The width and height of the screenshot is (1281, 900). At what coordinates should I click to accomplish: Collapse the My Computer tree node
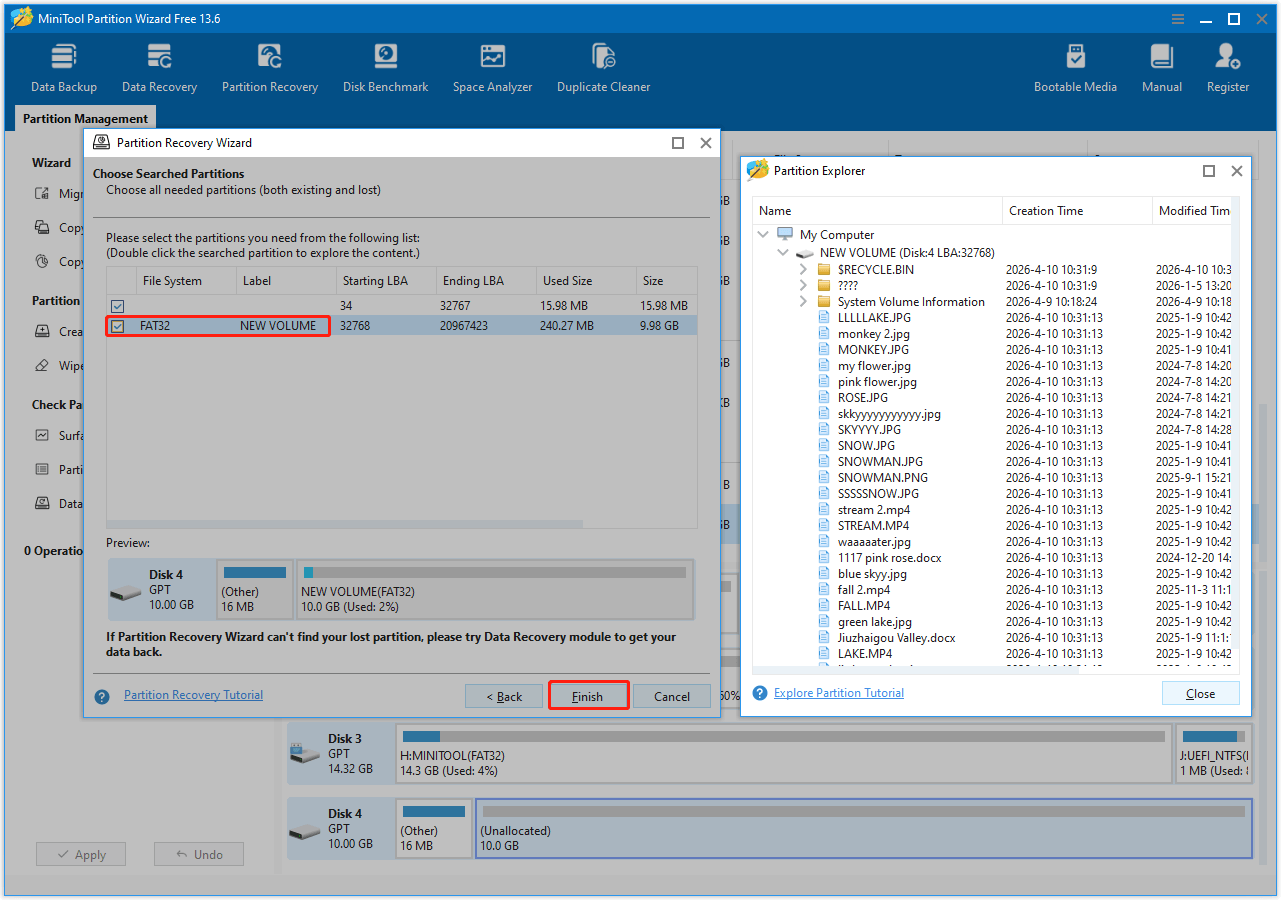pos(764,234)
